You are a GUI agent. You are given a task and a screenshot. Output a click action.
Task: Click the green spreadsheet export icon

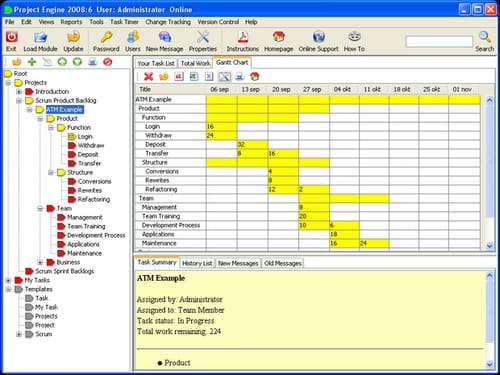coord(194,77)
